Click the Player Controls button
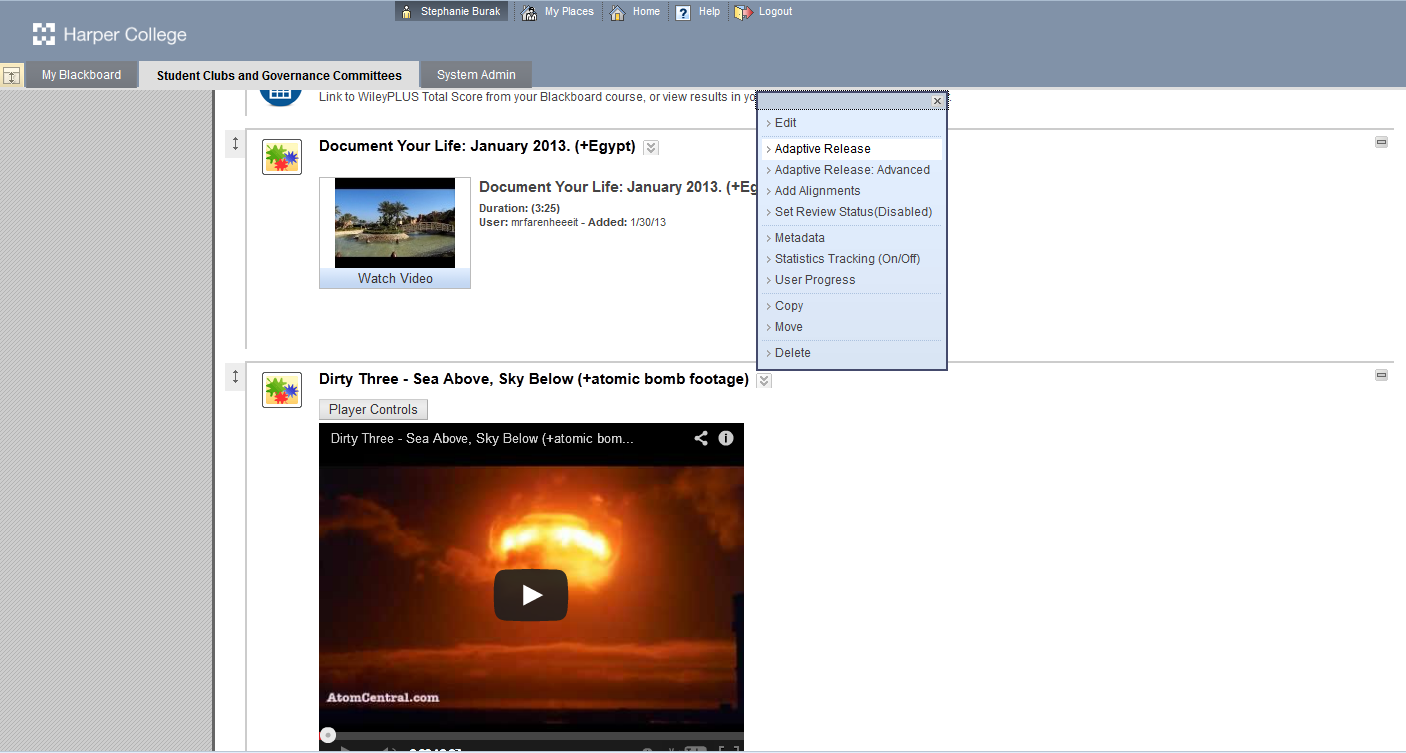This screenshot has height=753, width=1406. pos(373,410)
